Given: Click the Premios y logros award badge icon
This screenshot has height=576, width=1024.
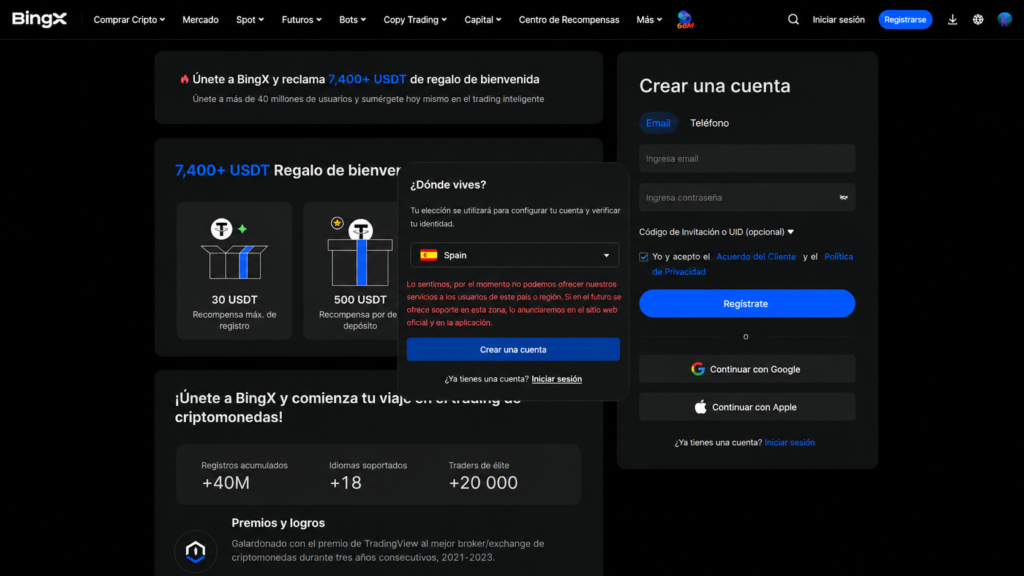Looking at the screenshot, I should click(195, 551).
